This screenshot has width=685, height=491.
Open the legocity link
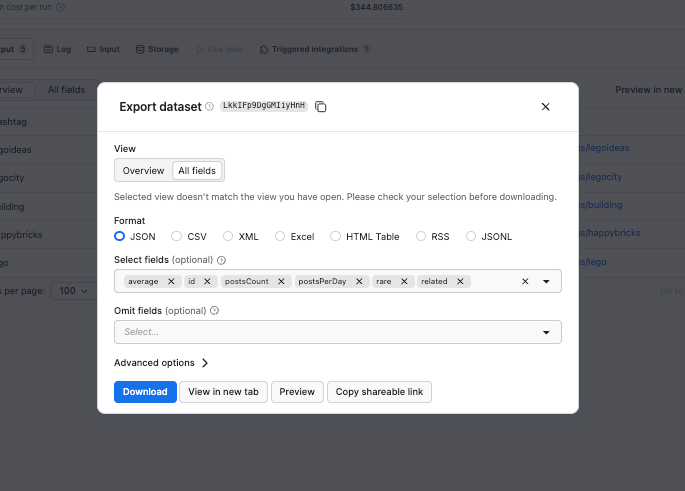click(601, 177)
